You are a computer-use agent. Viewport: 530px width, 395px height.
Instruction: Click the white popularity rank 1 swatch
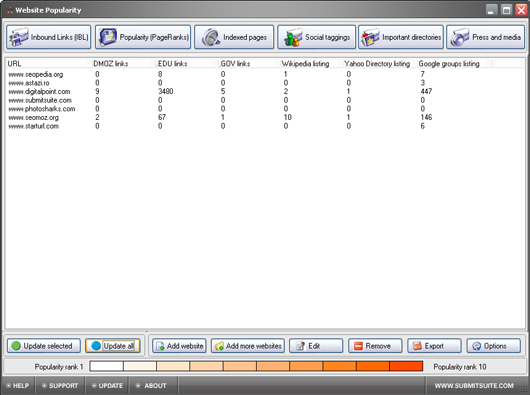pyautogui.click(x=106, y=366)
